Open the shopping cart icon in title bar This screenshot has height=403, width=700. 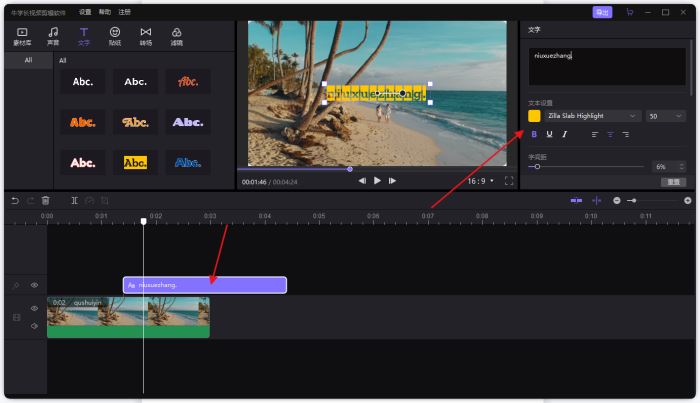point(629,12)
